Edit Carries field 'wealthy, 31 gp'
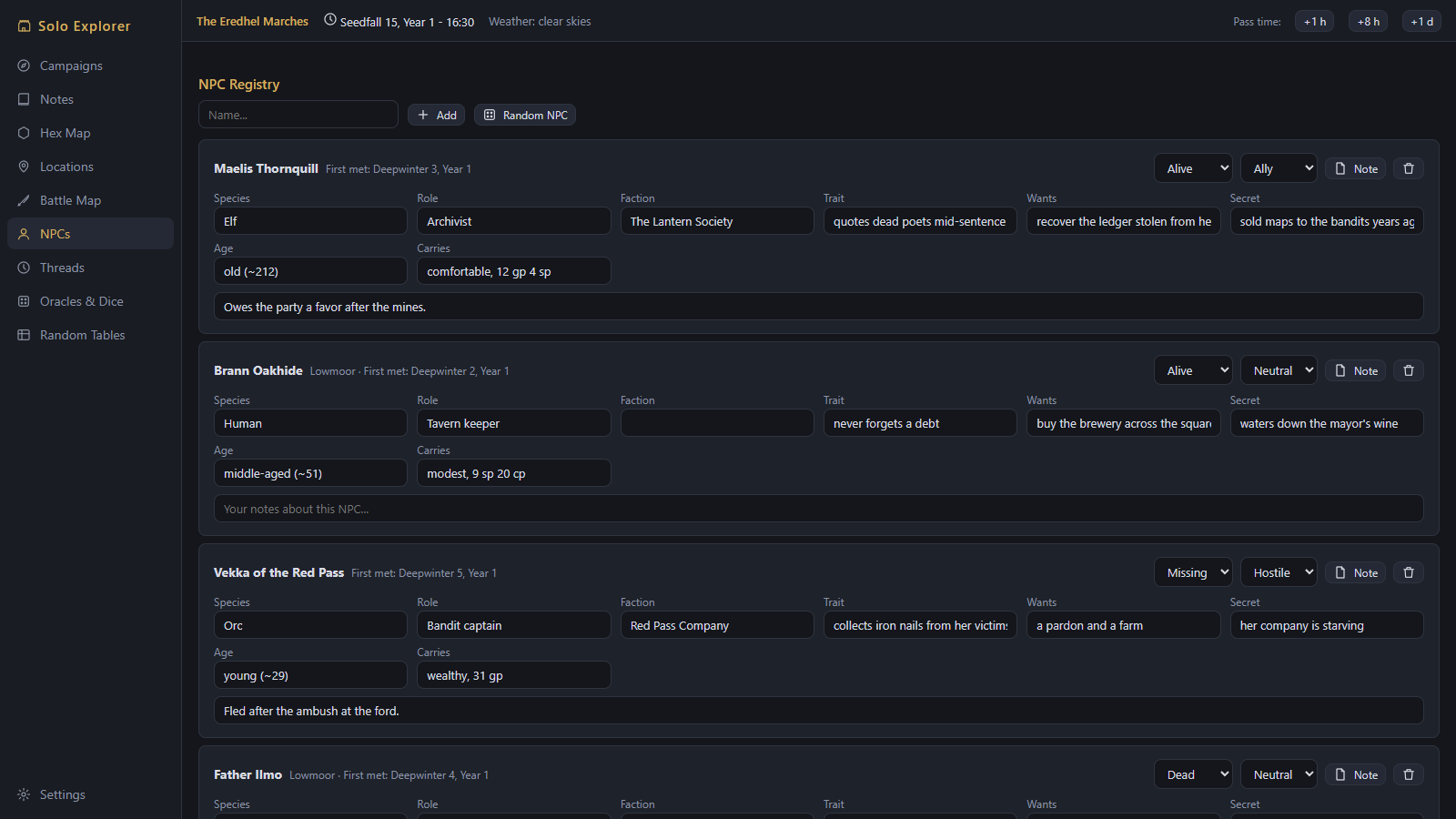The width and height of the screenshot is (1456, 819). [x=514, y=675]
